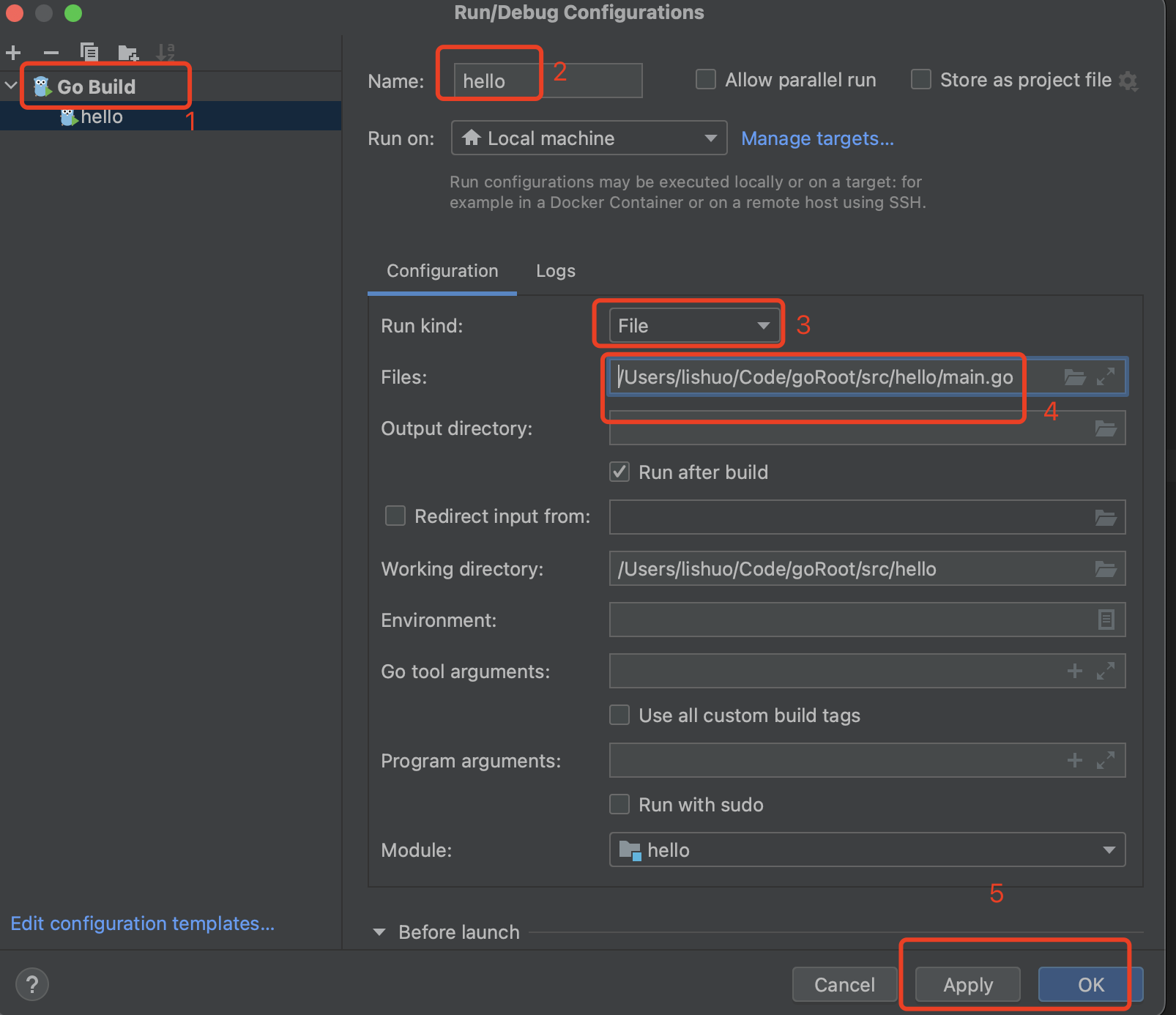This screenshot has width=1176, height=1015.
Task: Click the Name input field
Action: point(548,81)
